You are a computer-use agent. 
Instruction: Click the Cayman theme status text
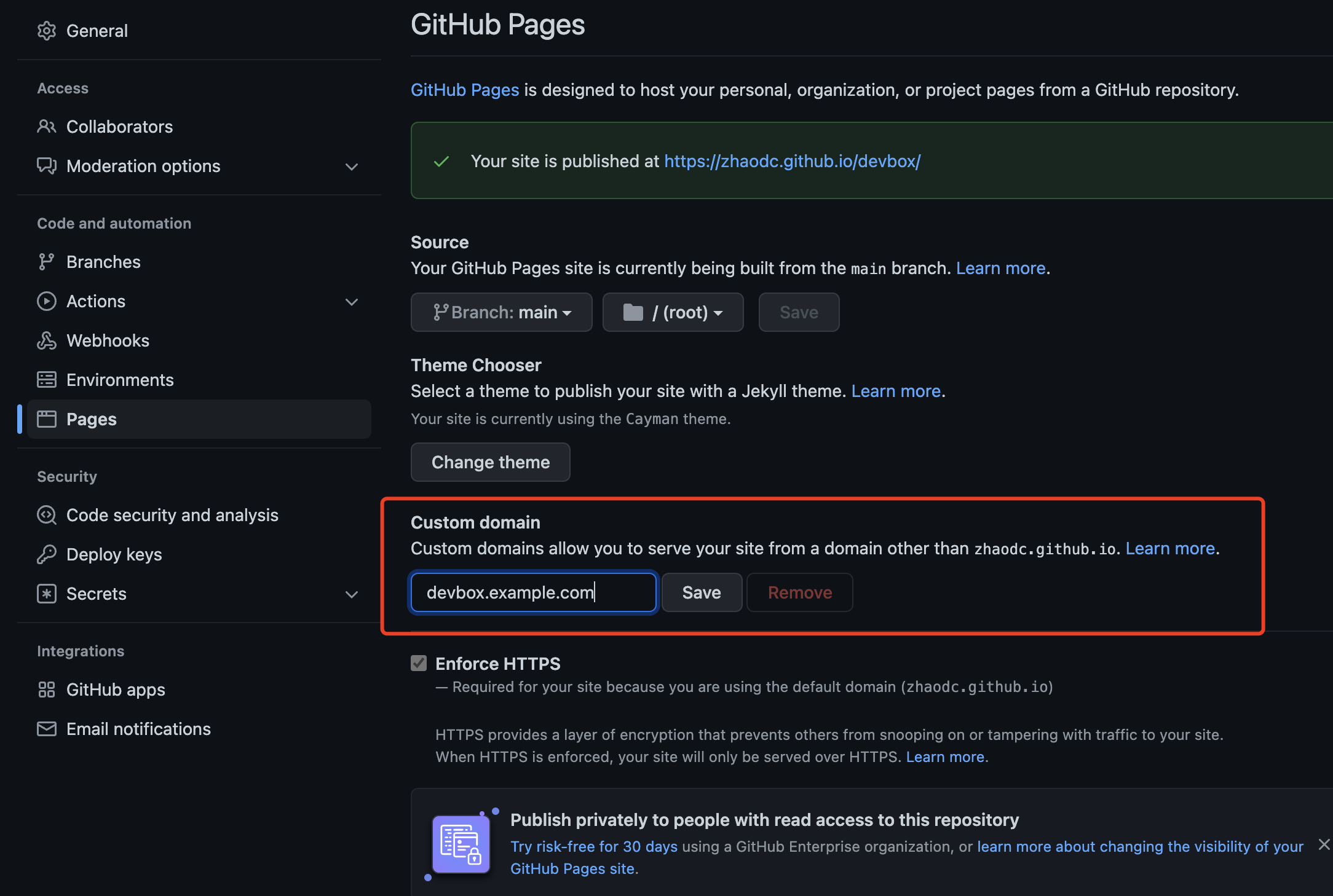pos(571,419)
